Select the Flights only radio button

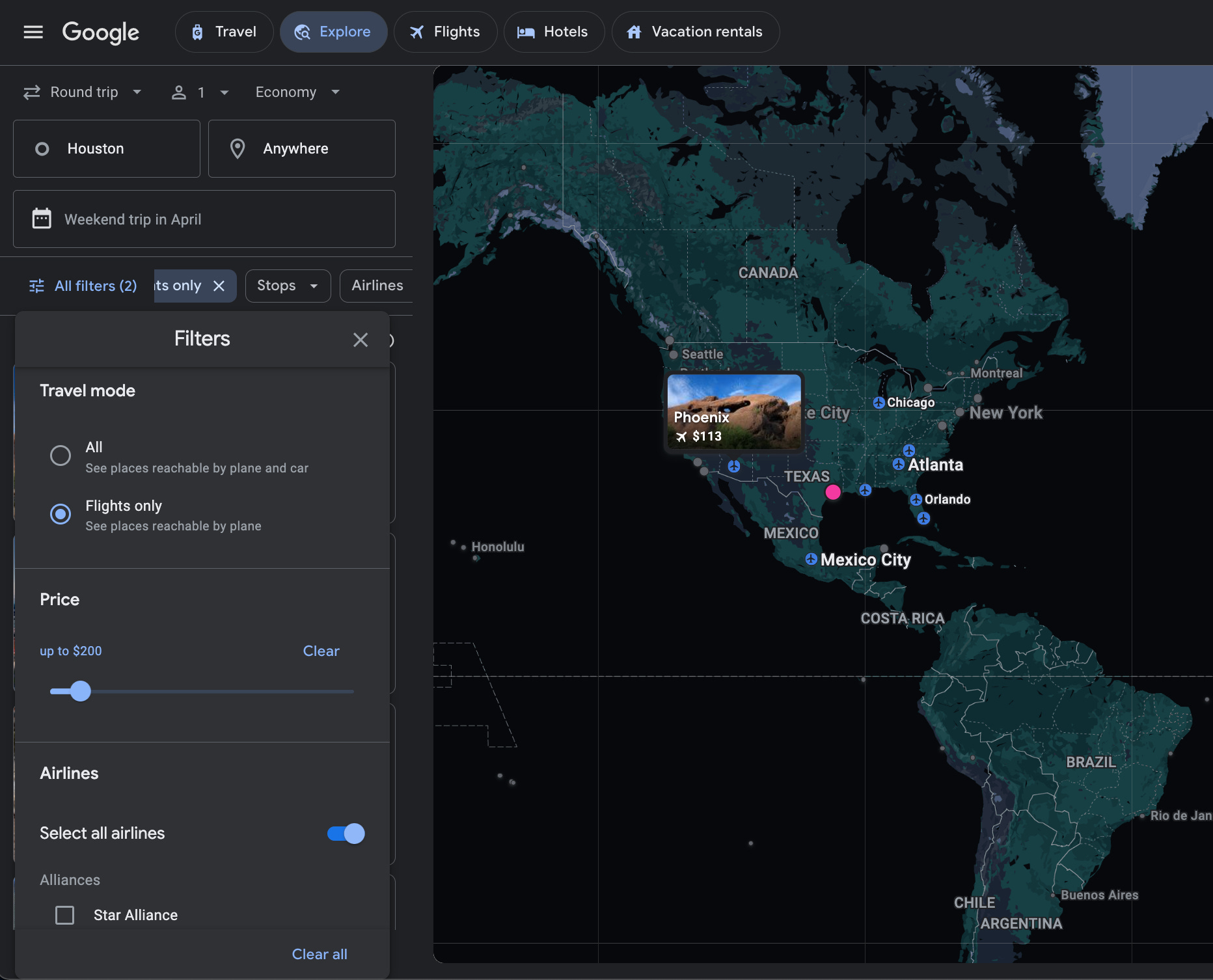pyautogui.click(x=61, y=514)
